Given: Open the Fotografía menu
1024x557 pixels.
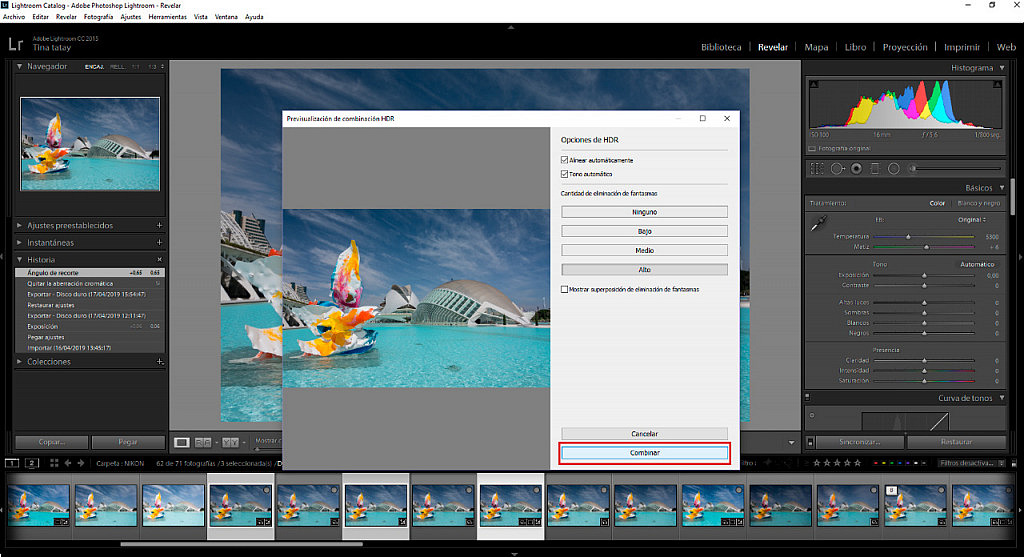Looking at the screenshot, I should [x=98, y=17].
